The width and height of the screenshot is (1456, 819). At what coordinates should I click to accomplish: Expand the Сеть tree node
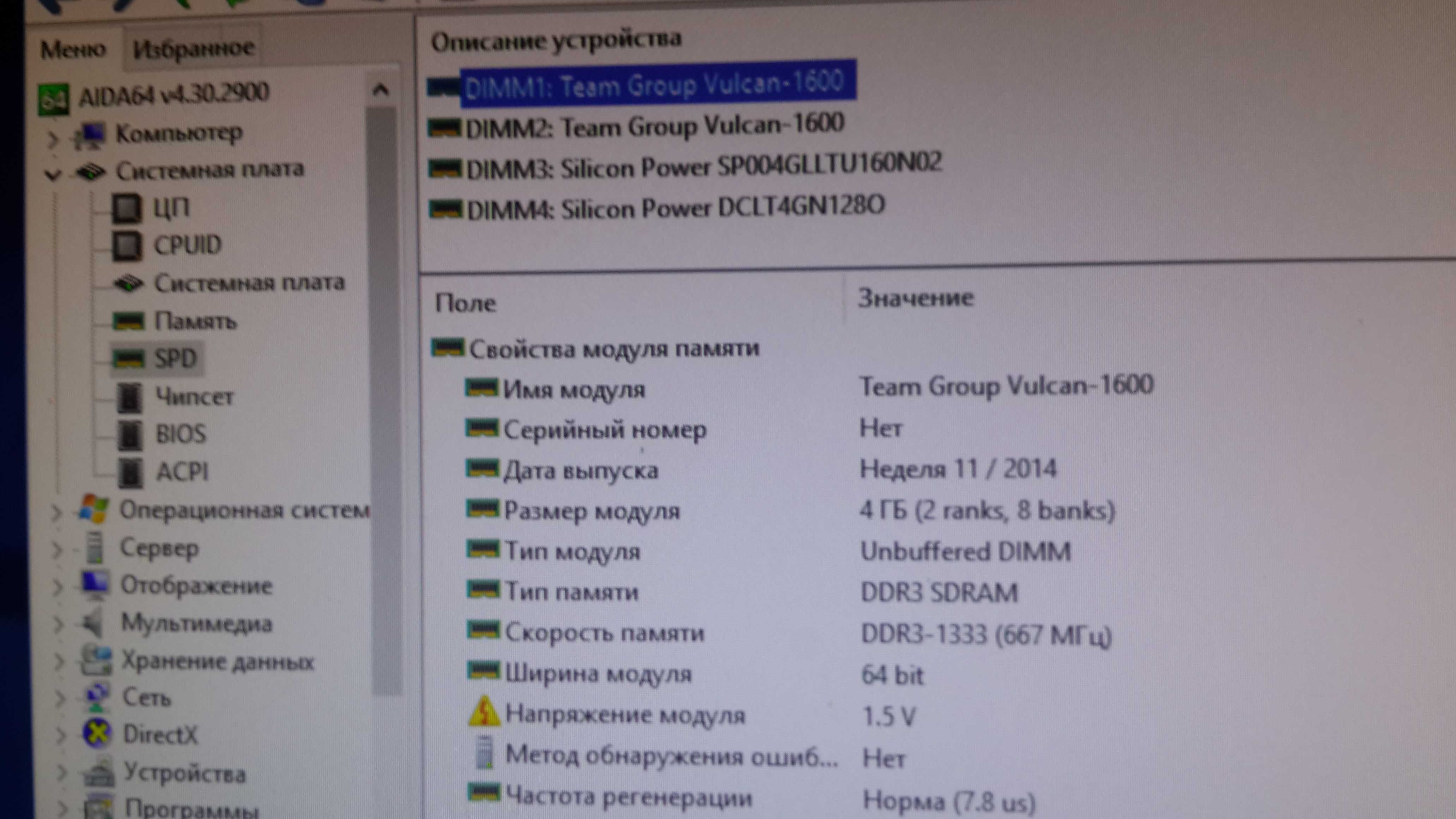pyautogui.click(x=60, y=699)
